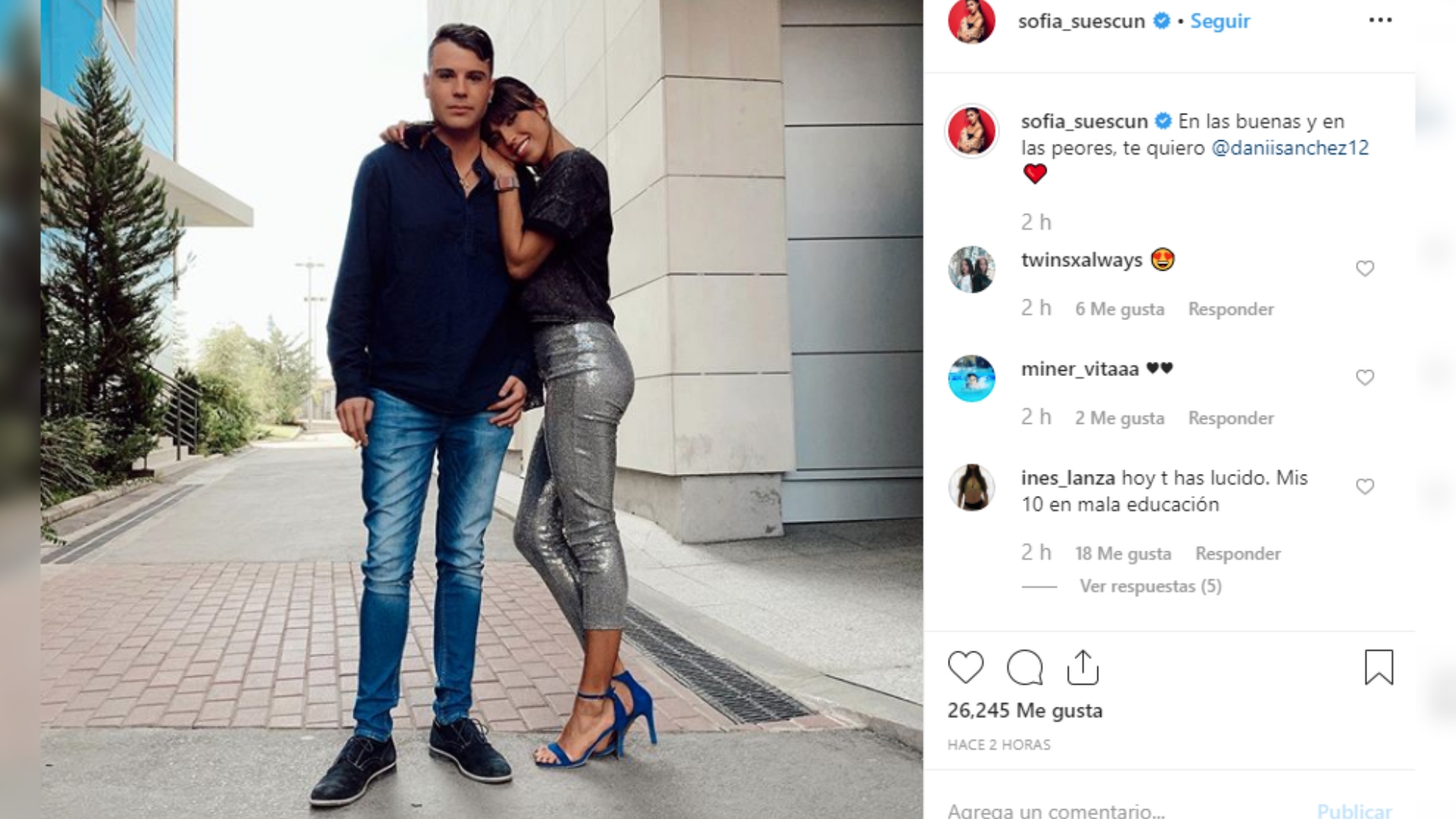View the 26,245 Me gusta list
This screenshot has width=1456, height=819.
point(1025,711)
